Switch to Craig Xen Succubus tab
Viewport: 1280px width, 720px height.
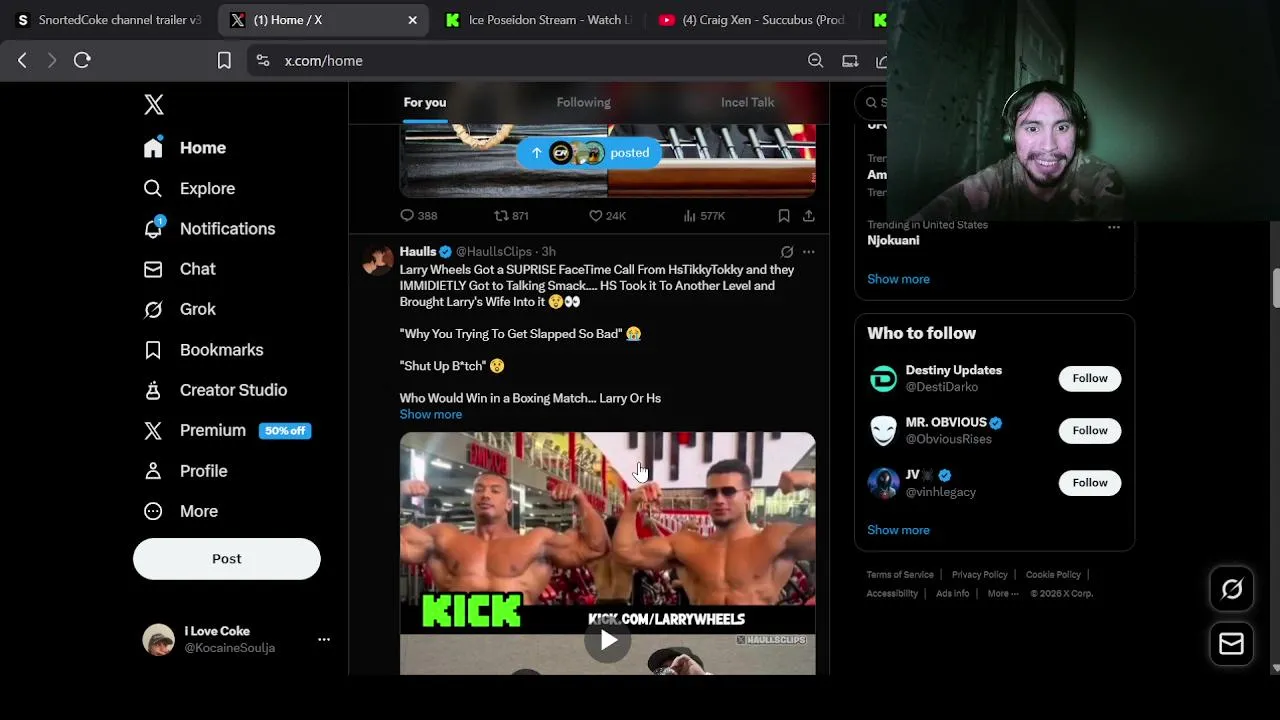pyautogui.click(x=752, y=20)
